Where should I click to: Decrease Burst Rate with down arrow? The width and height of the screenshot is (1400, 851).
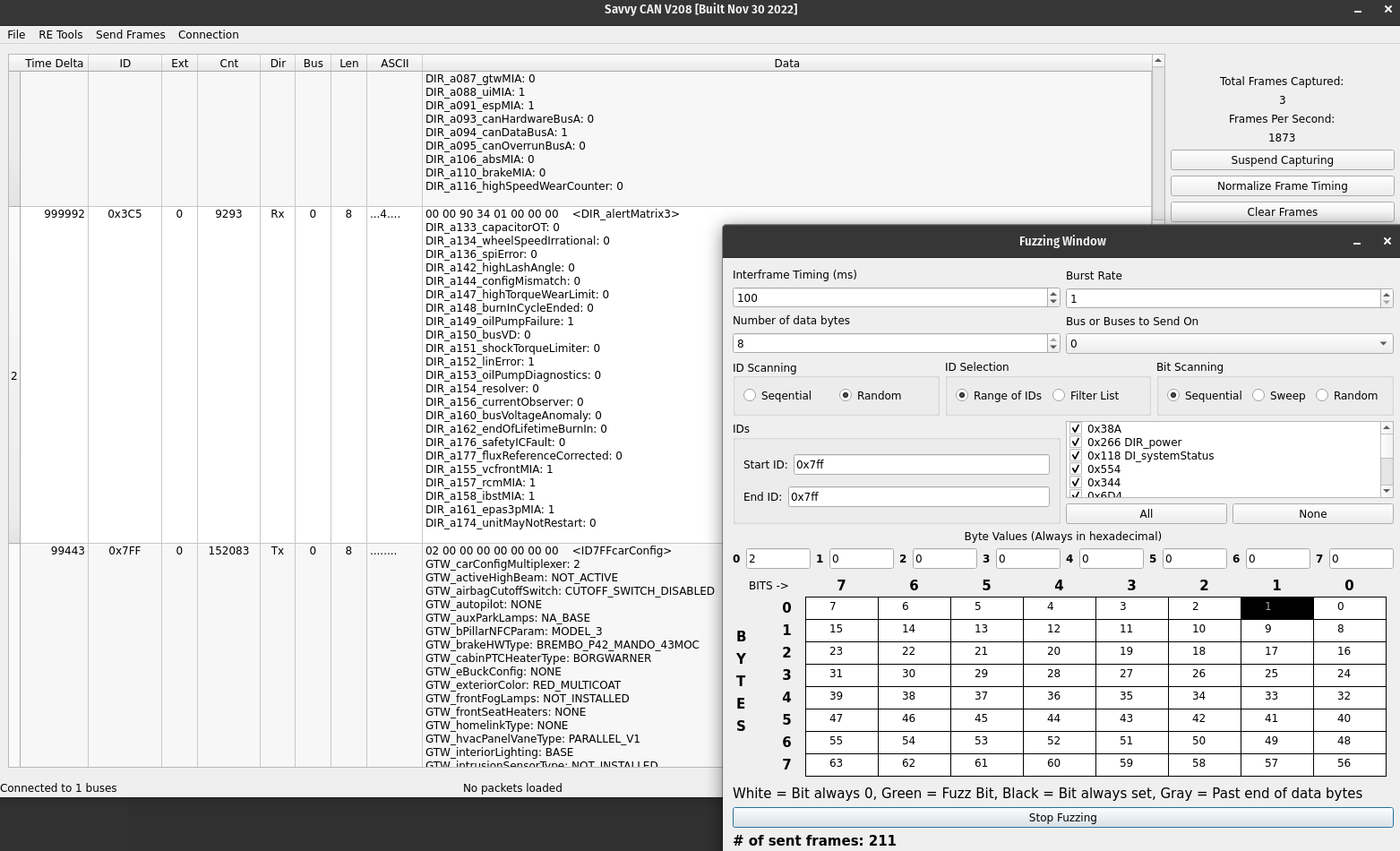(x=1387, y=303)
